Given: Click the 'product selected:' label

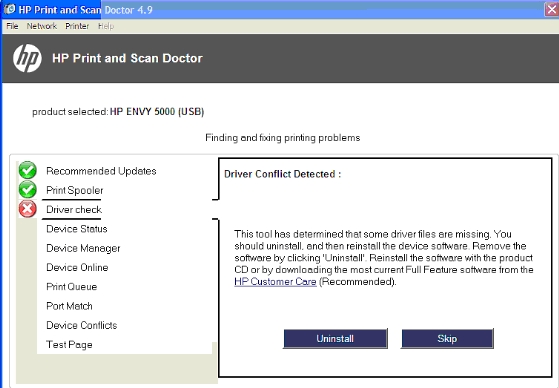Looking at the screenshot, I should click(70, 112).
